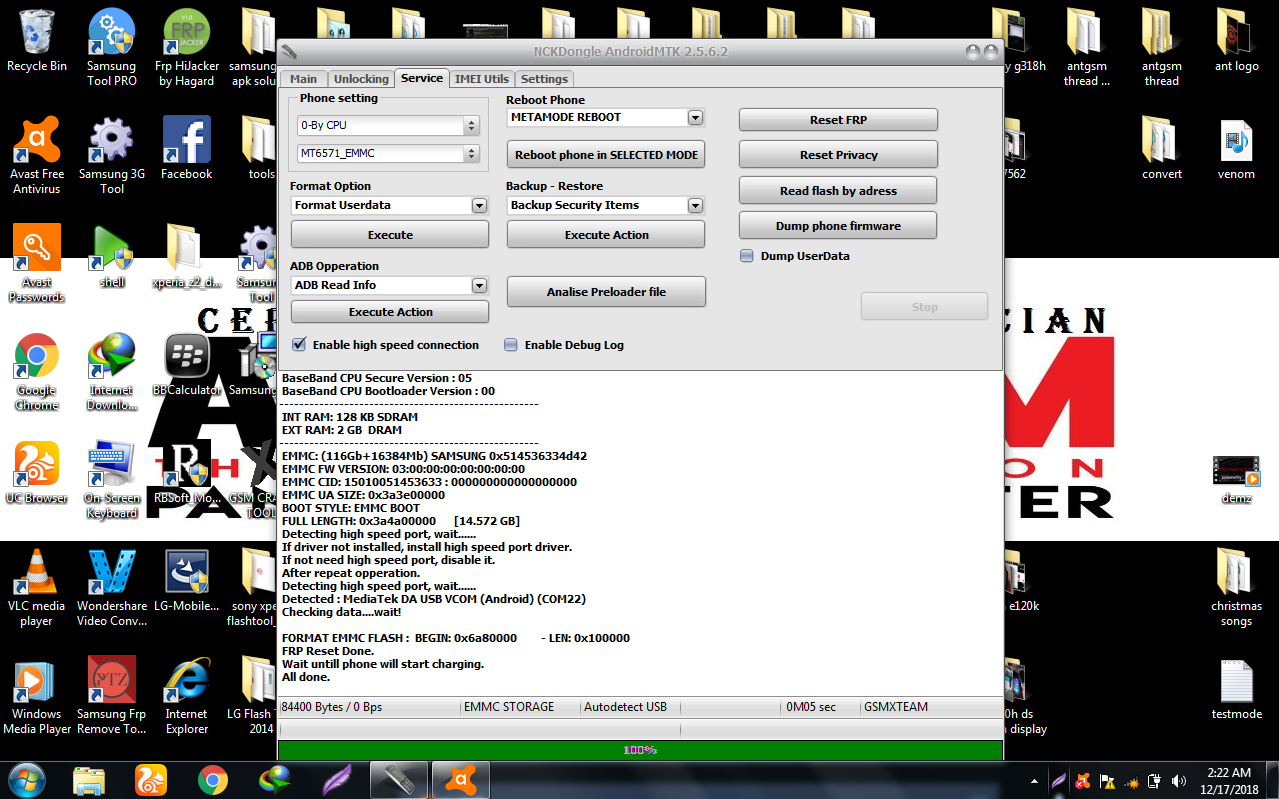Viewport: 1279px width, 799px height.
Task: Open File Explorer from taskbar
Action: point(89,778)
